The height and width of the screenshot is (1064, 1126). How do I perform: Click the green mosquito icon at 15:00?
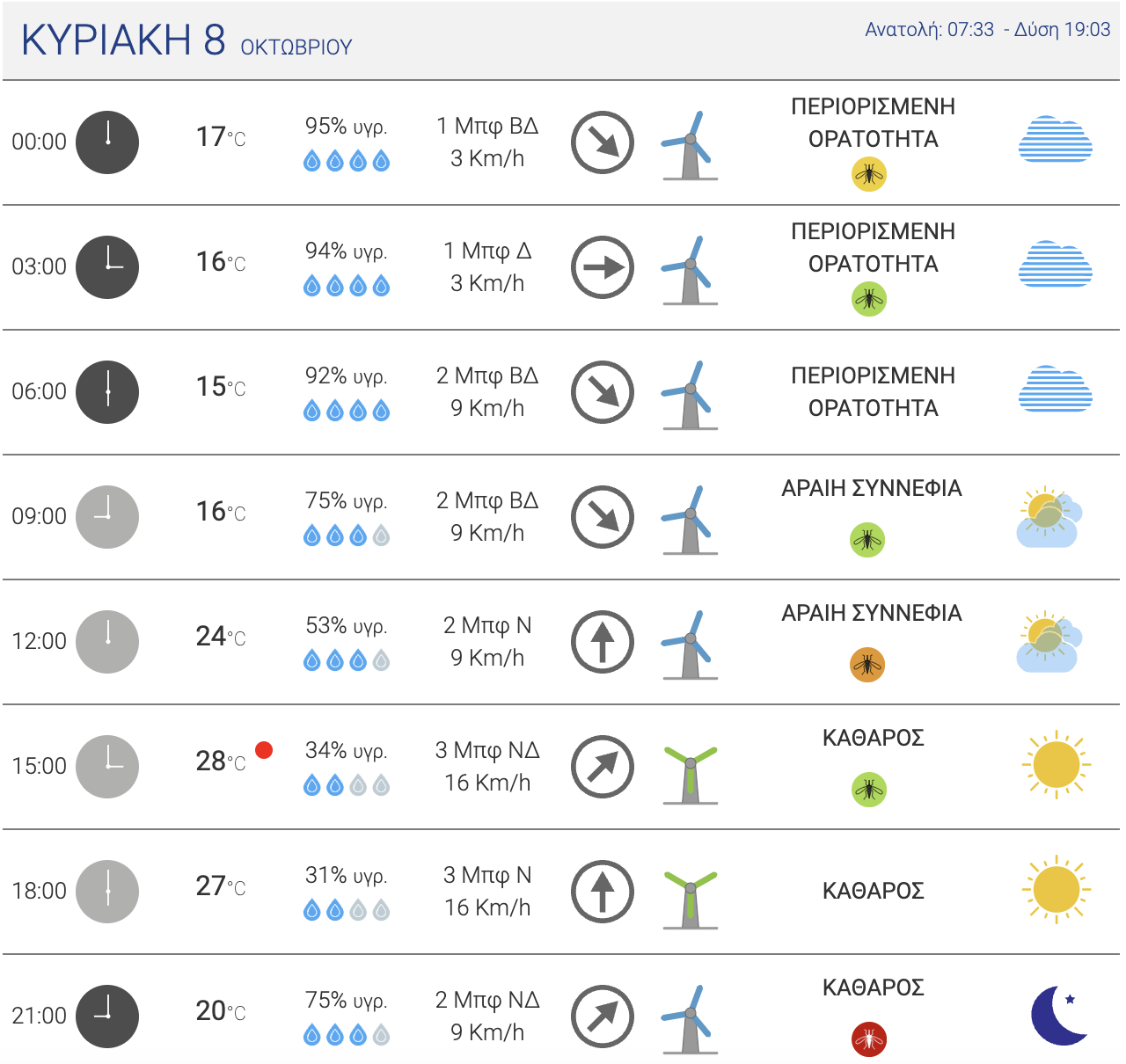(x=869, y=790)
